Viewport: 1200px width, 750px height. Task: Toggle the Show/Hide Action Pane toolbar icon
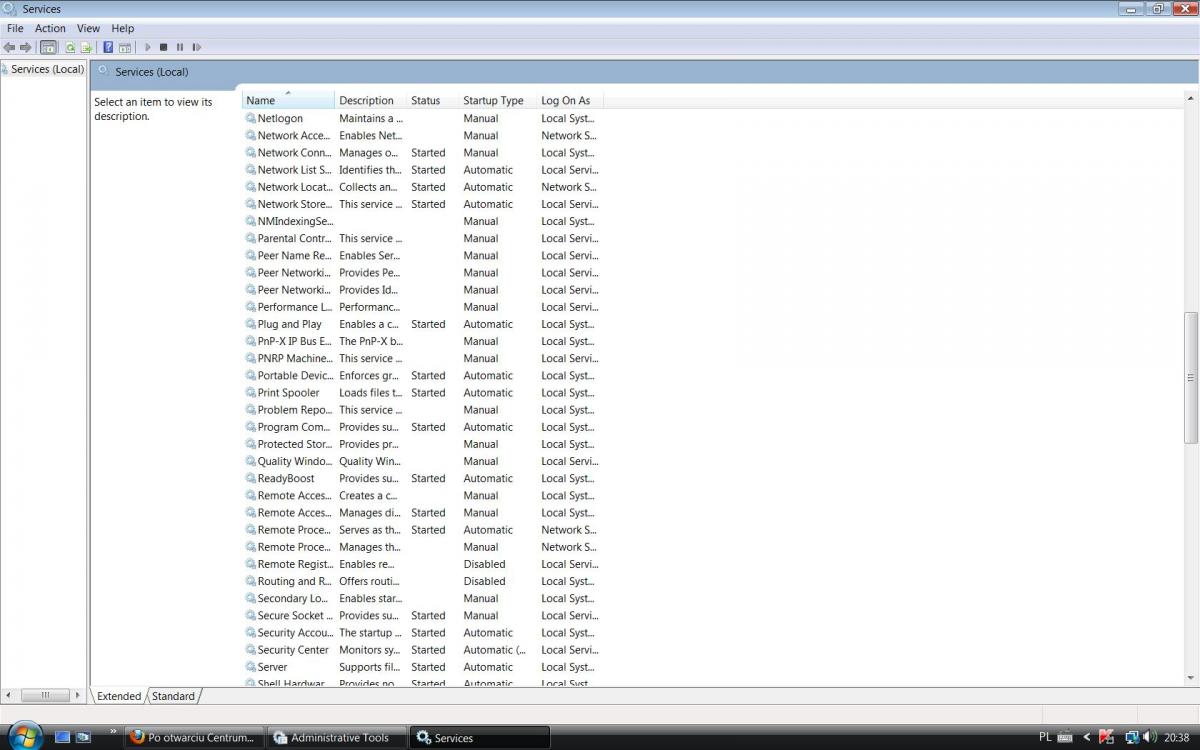click(x=125, y=47)
